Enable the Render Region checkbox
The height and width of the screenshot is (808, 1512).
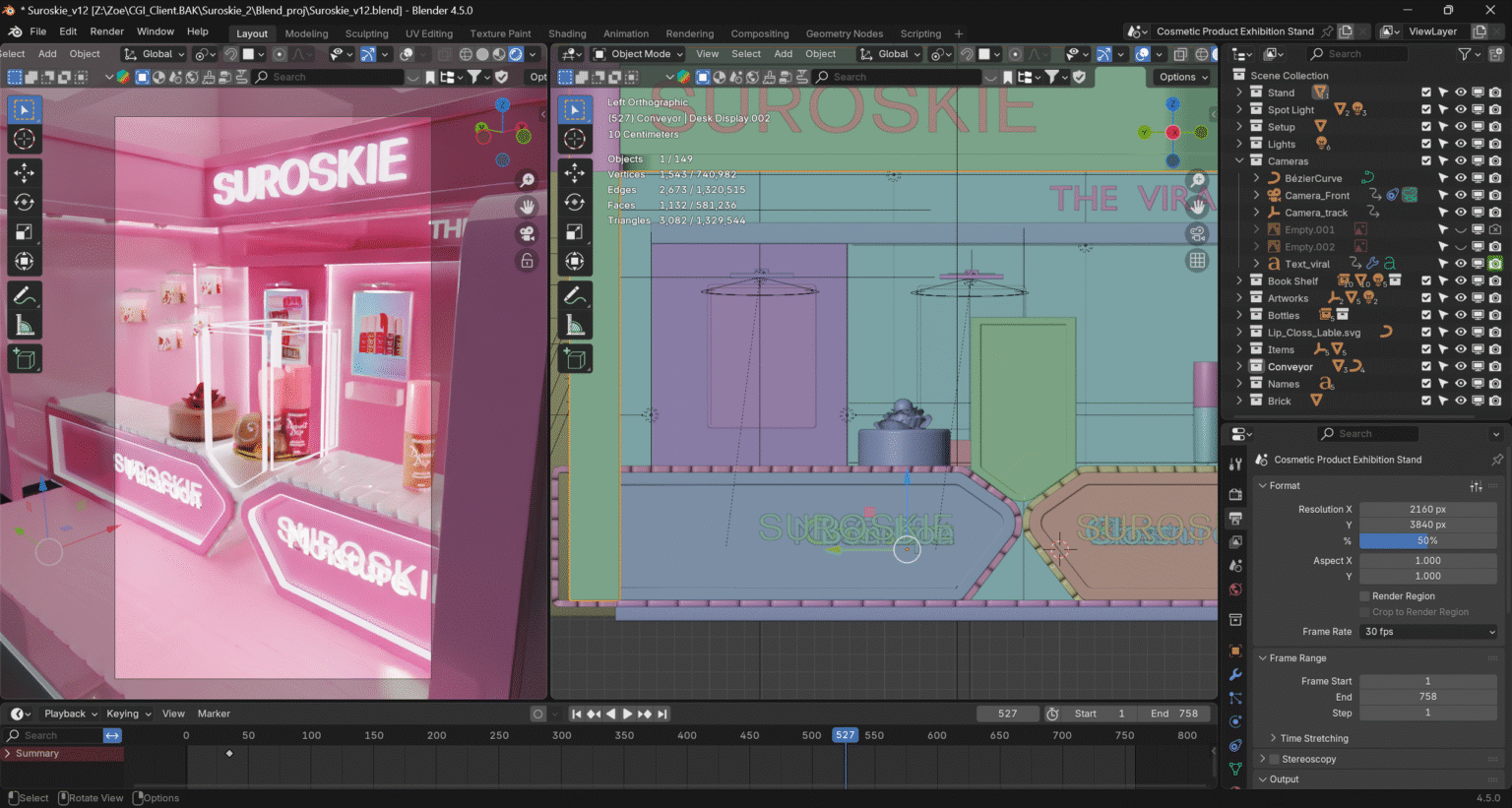[1364, 596]
